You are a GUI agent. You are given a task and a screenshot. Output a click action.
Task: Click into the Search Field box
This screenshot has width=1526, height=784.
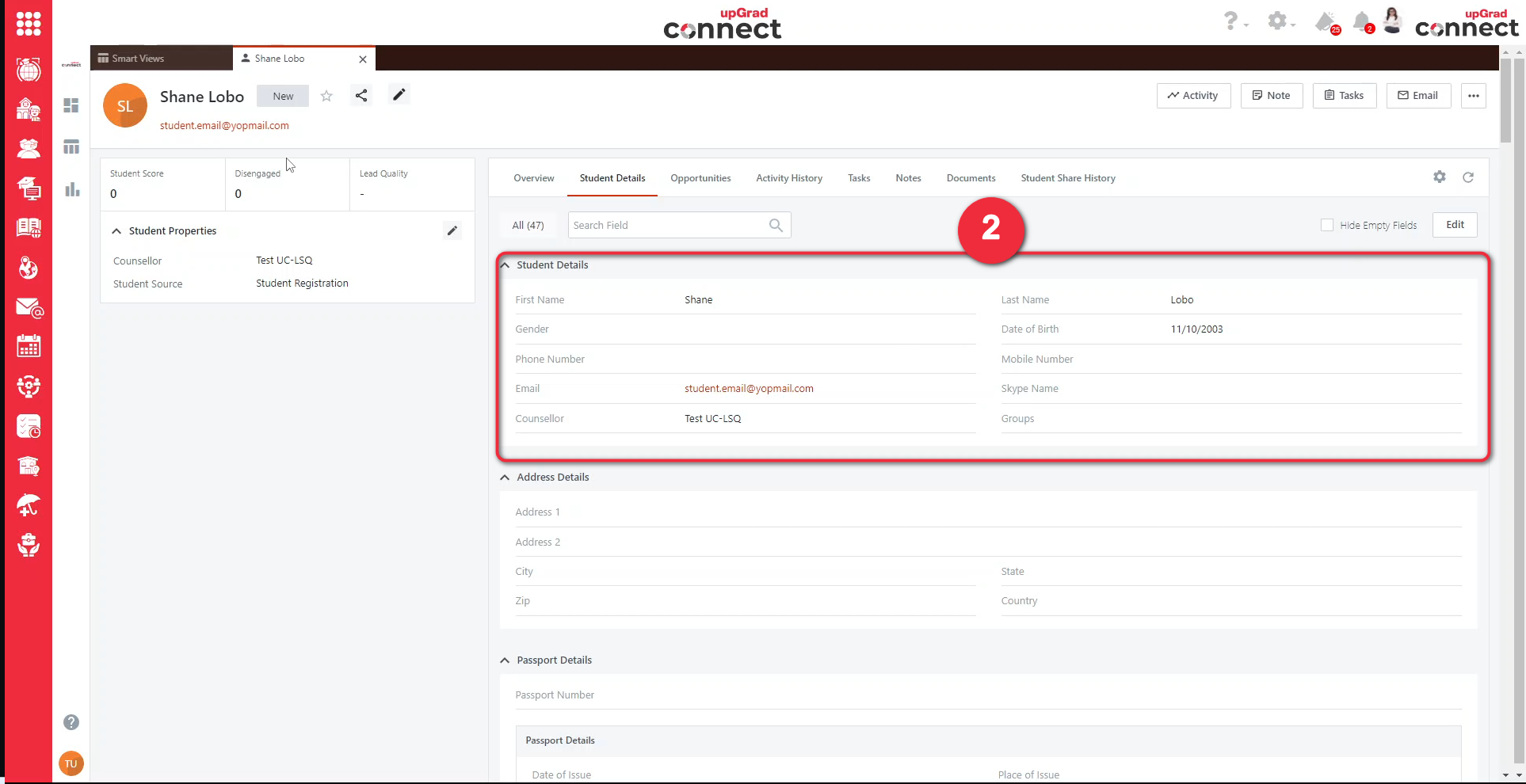tap(669, 226)
